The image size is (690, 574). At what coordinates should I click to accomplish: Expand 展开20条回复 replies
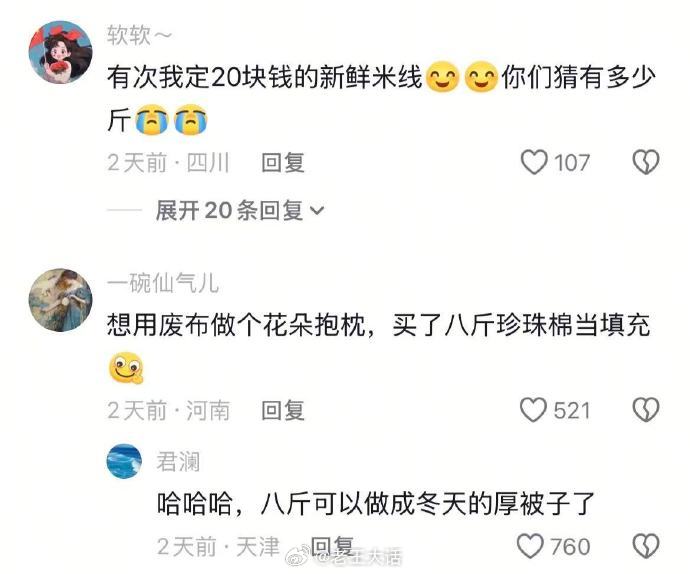tap(240, 210)
